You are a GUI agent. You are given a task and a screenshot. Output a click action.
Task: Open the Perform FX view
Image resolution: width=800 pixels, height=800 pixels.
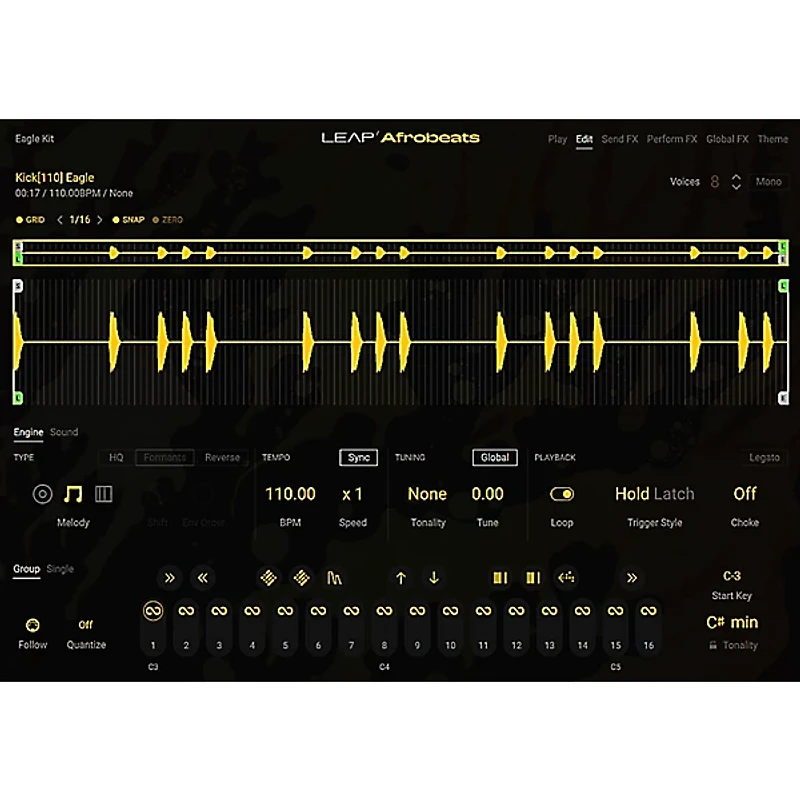pyautogui.click(x=671, y=139)
